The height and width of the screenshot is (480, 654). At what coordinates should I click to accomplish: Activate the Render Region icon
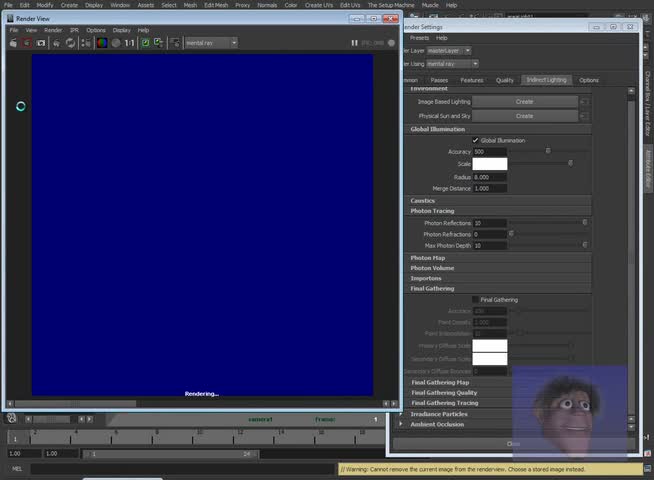click(x=27, y=43)
